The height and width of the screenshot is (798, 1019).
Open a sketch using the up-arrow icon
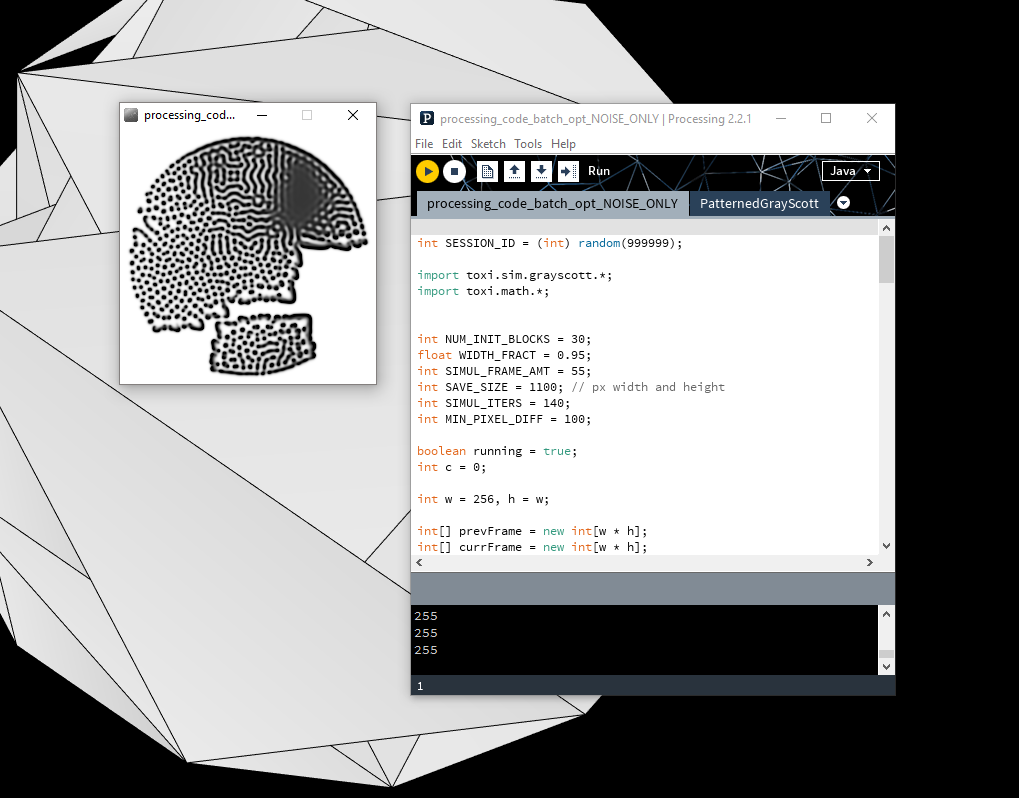514,171
